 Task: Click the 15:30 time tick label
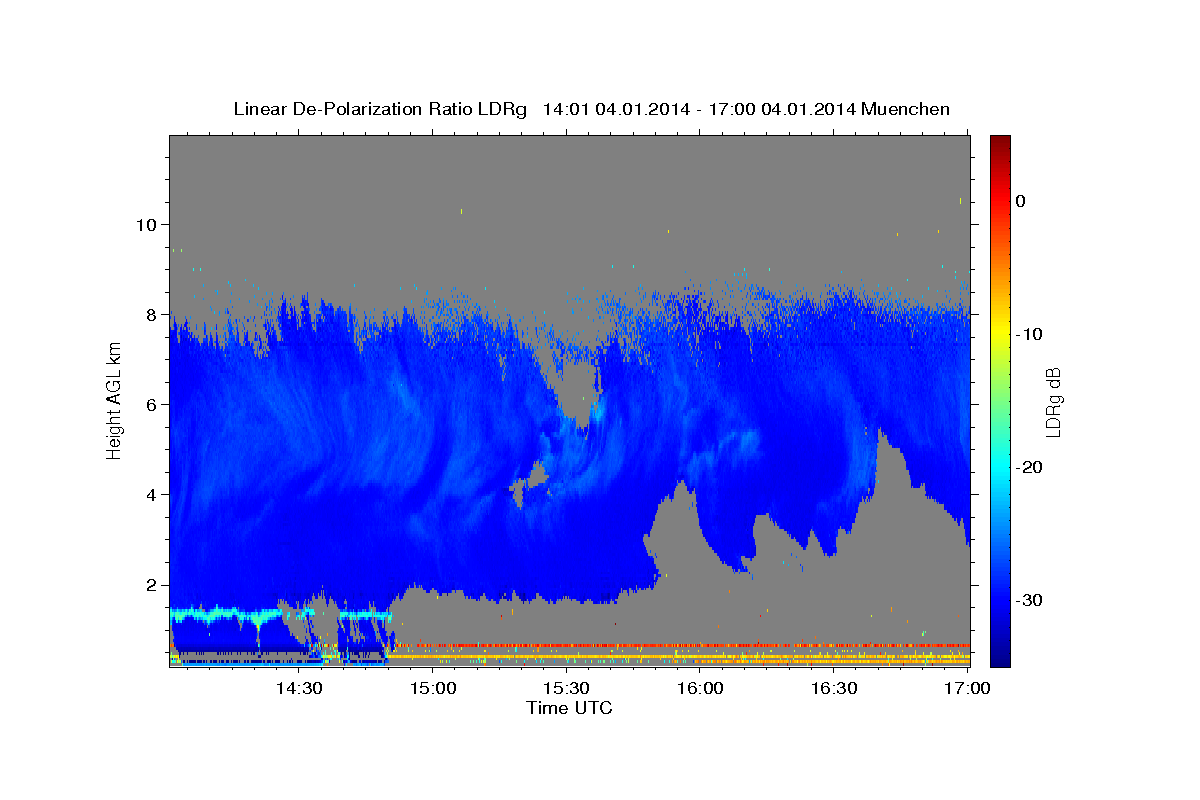click(x=567, y=688)
